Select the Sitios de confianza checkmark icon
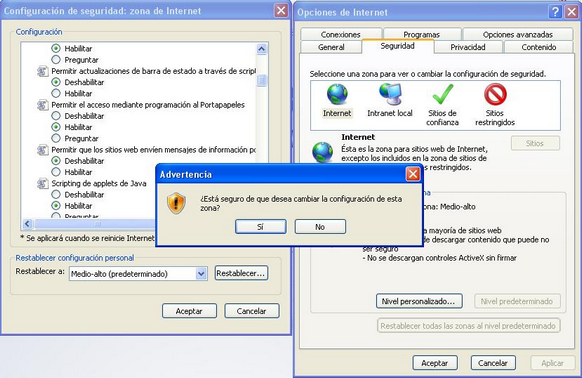 point(442,94)
